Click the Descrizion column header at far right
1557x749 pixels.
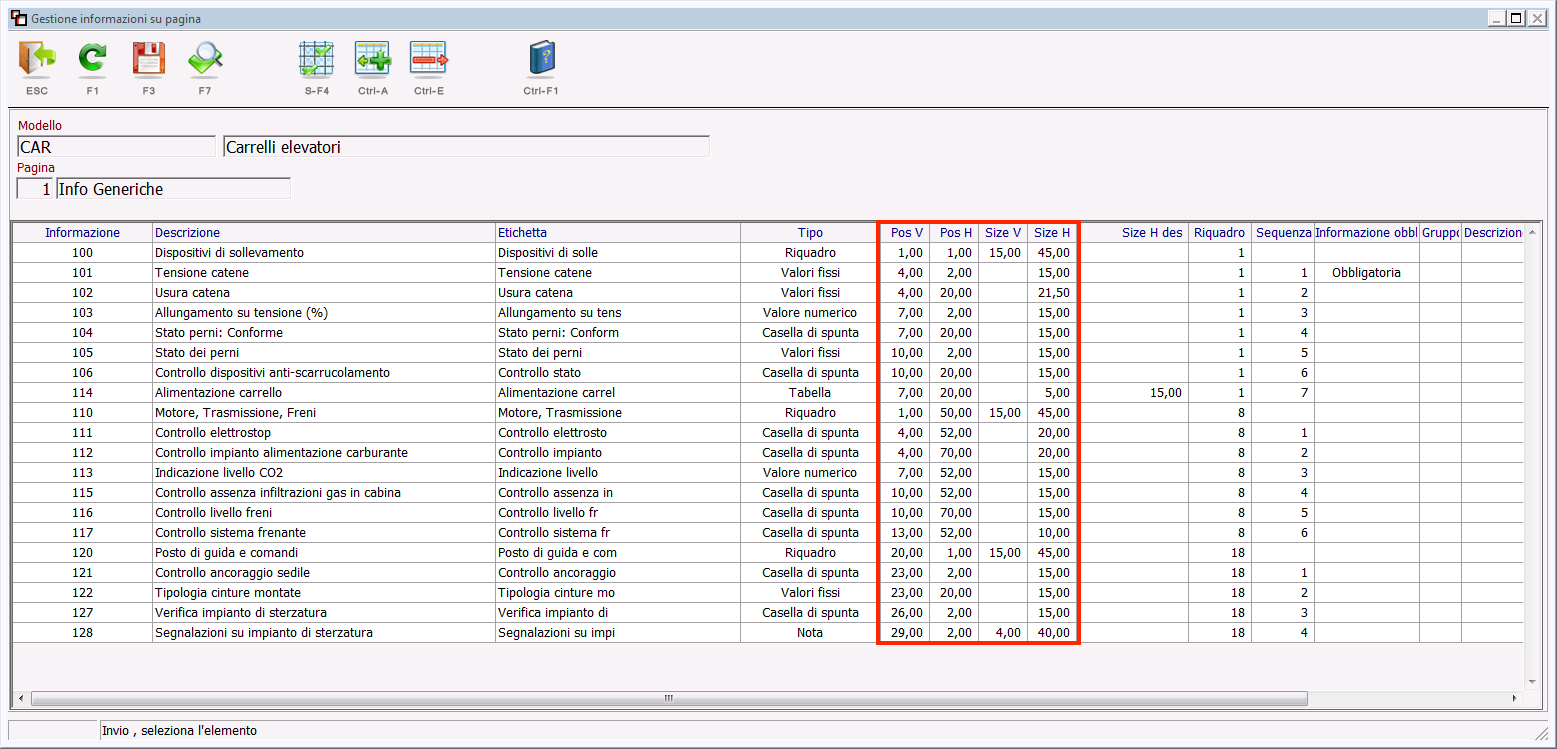click(x=1492, y=233)
